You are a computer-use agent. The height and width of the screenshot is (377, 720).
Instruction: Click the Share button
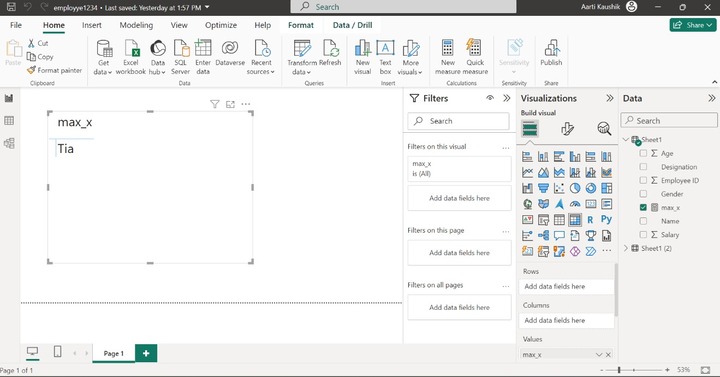point(693,25)
